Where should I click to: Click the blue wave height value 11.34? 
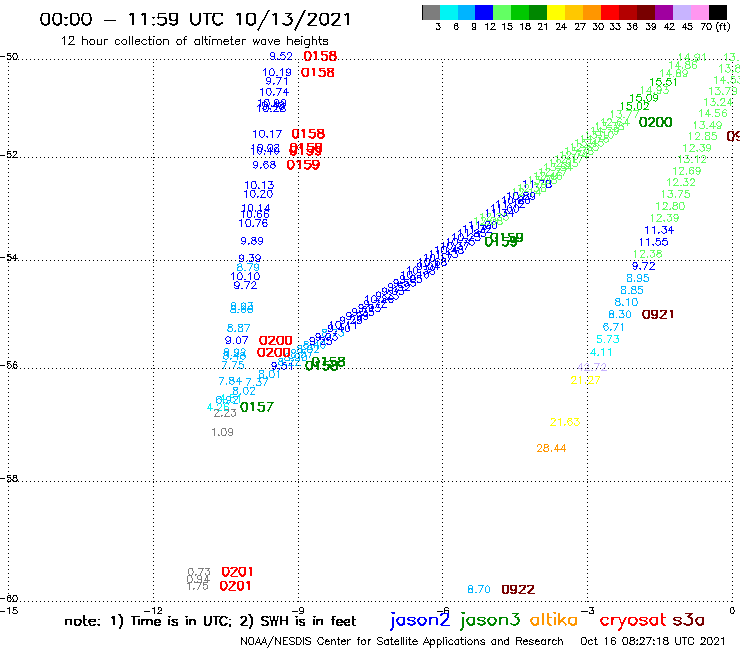click(659, 230)
